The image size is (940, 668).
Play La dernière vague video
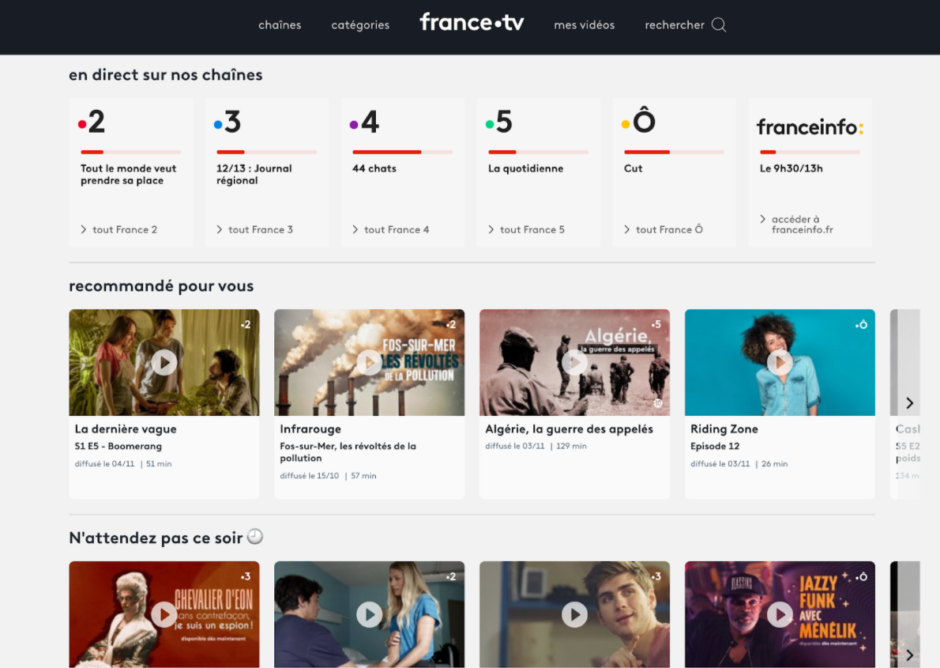pos(164,362)
